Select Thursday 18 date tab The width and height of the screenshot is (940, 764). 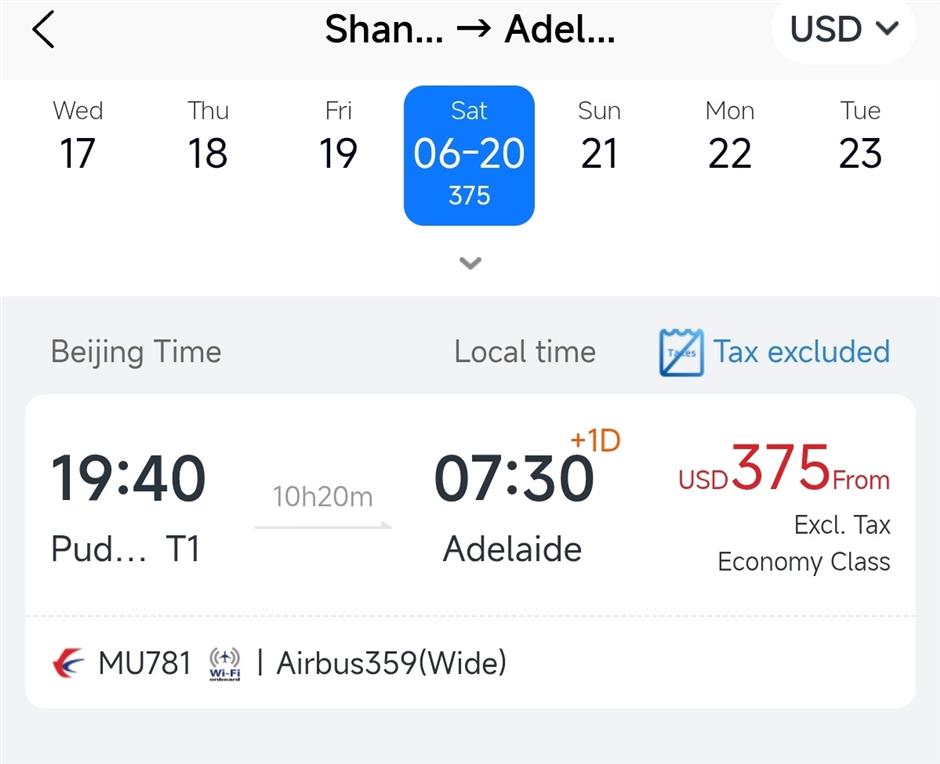pos(208,137)
